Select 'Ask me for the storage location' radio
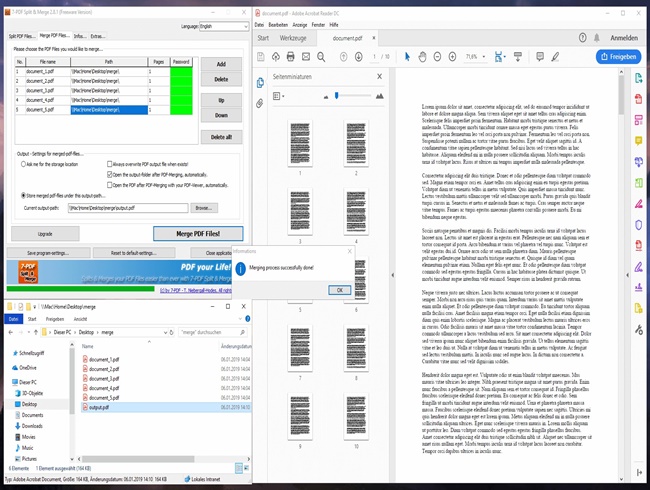 (23, 164)
